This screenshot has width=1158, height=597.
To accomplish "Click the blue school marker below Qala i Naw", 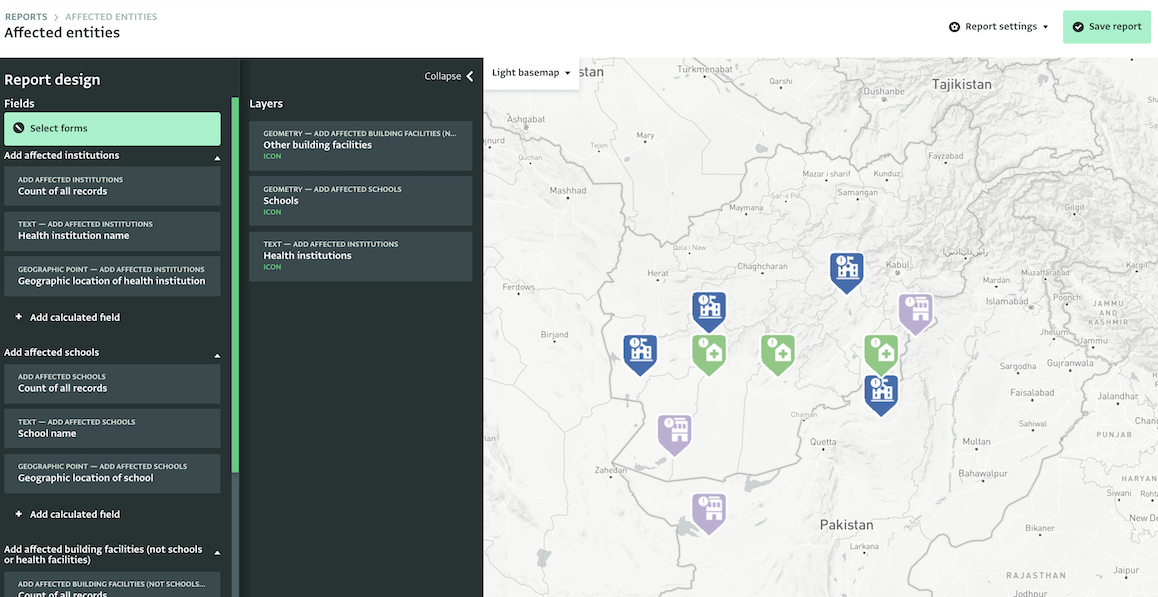I will pos(709,310).
